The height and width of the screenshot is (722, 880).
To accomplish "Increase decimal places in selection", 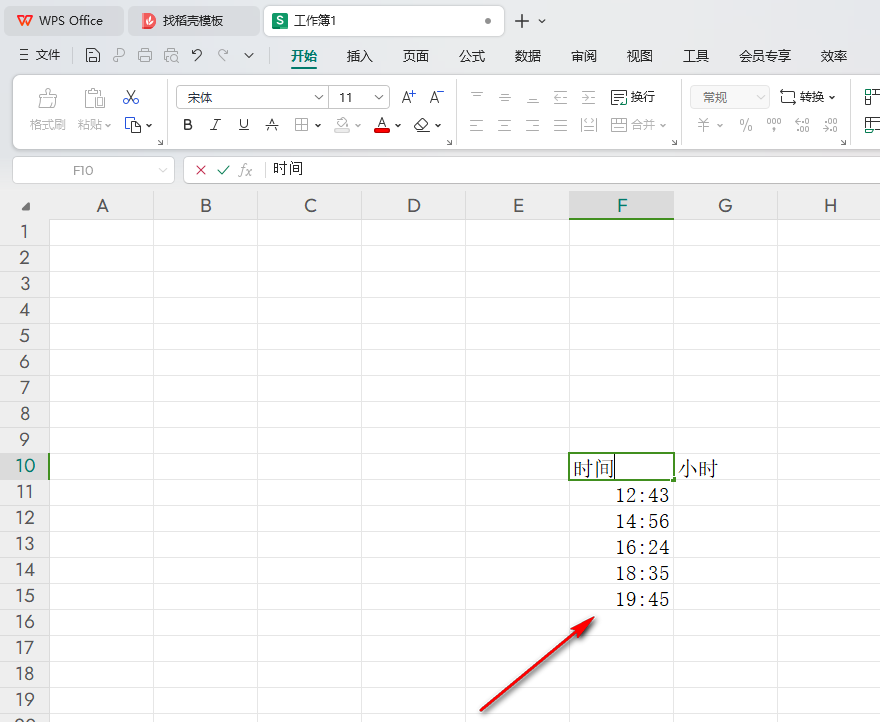I will (801, 124).
